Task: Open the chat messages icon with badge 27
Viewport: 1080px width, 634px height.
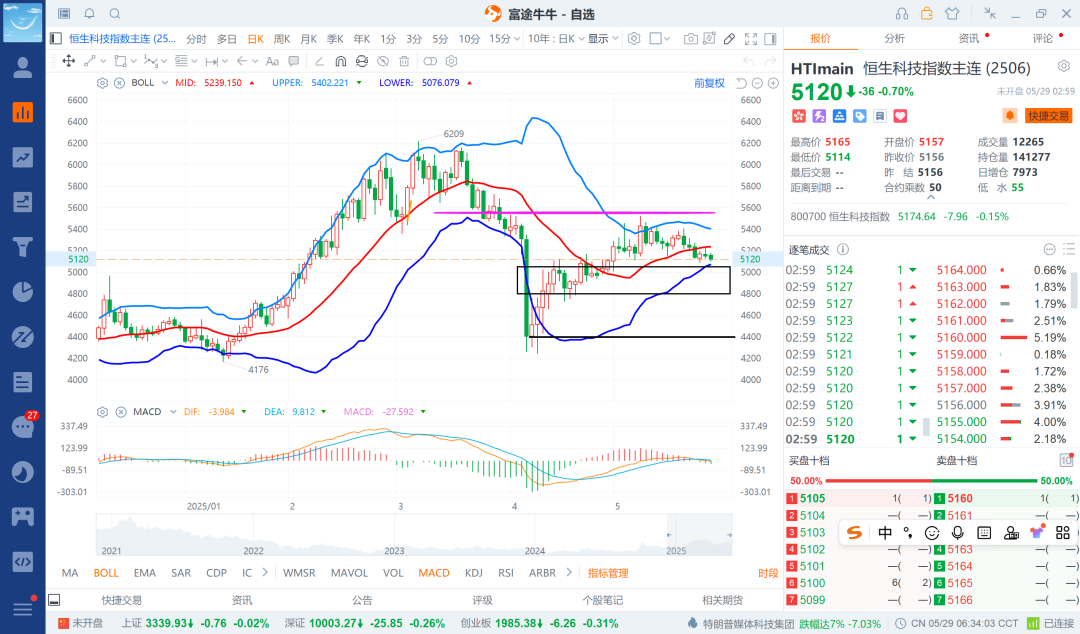Action: click(23, 427)
